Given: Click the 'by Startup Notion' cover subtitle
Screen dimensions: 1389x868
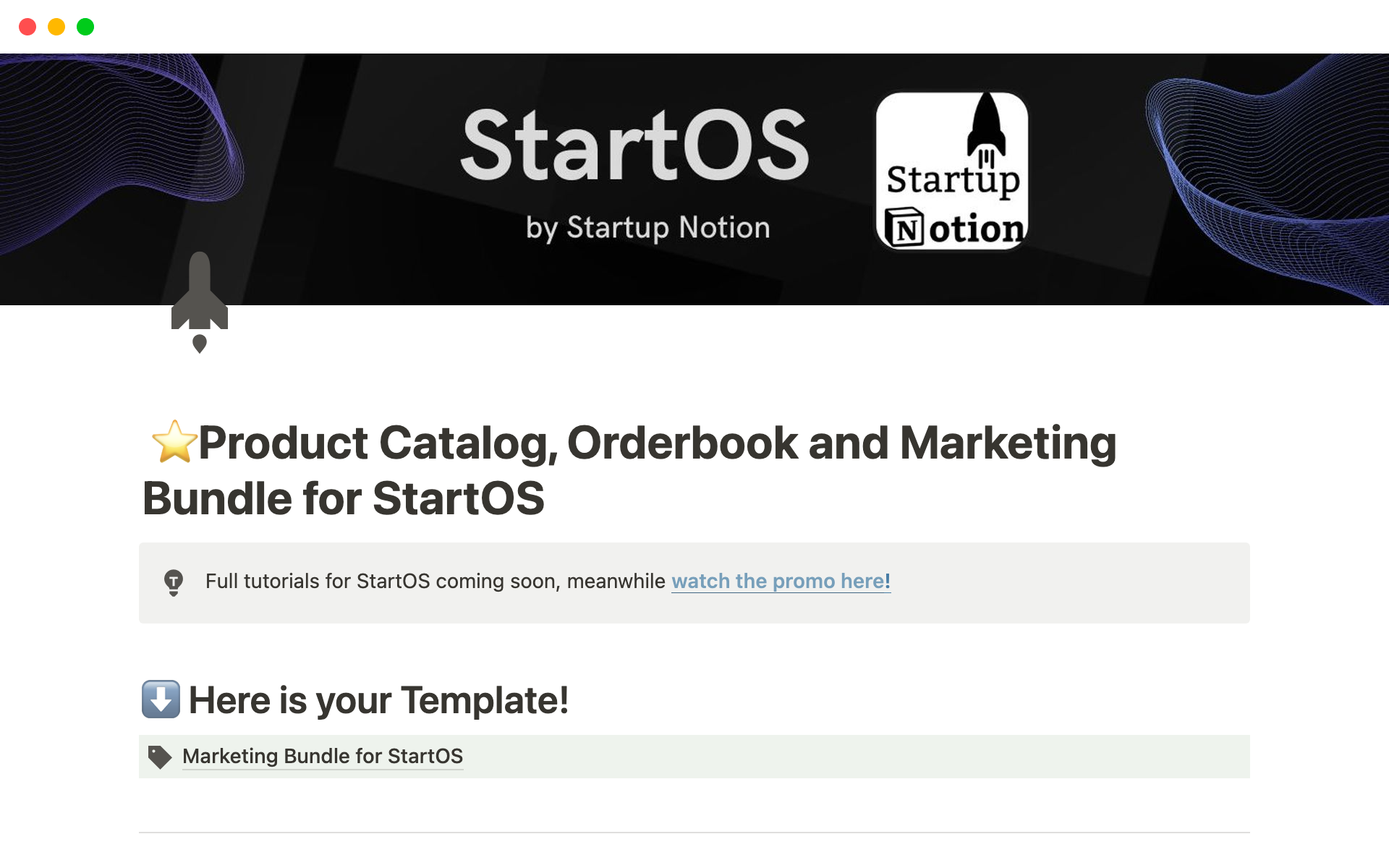Looking at the screenshot, I should (x=647, y=228).
